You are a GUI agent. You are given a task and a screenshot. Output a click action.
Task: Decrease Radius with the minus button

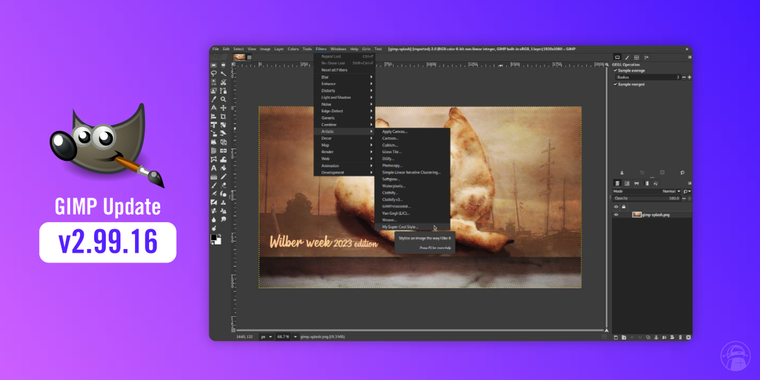tap(684, 77)
